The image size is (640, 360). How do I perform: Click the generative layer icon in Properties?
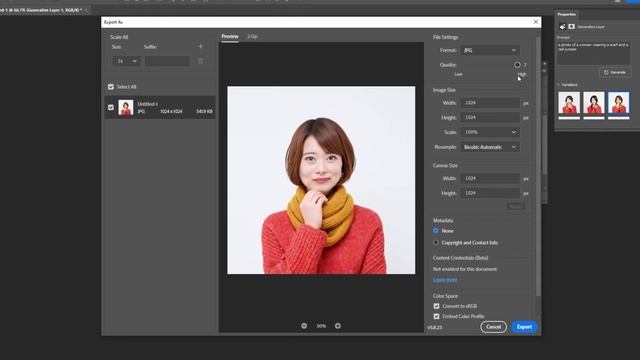tap(562, 27)
